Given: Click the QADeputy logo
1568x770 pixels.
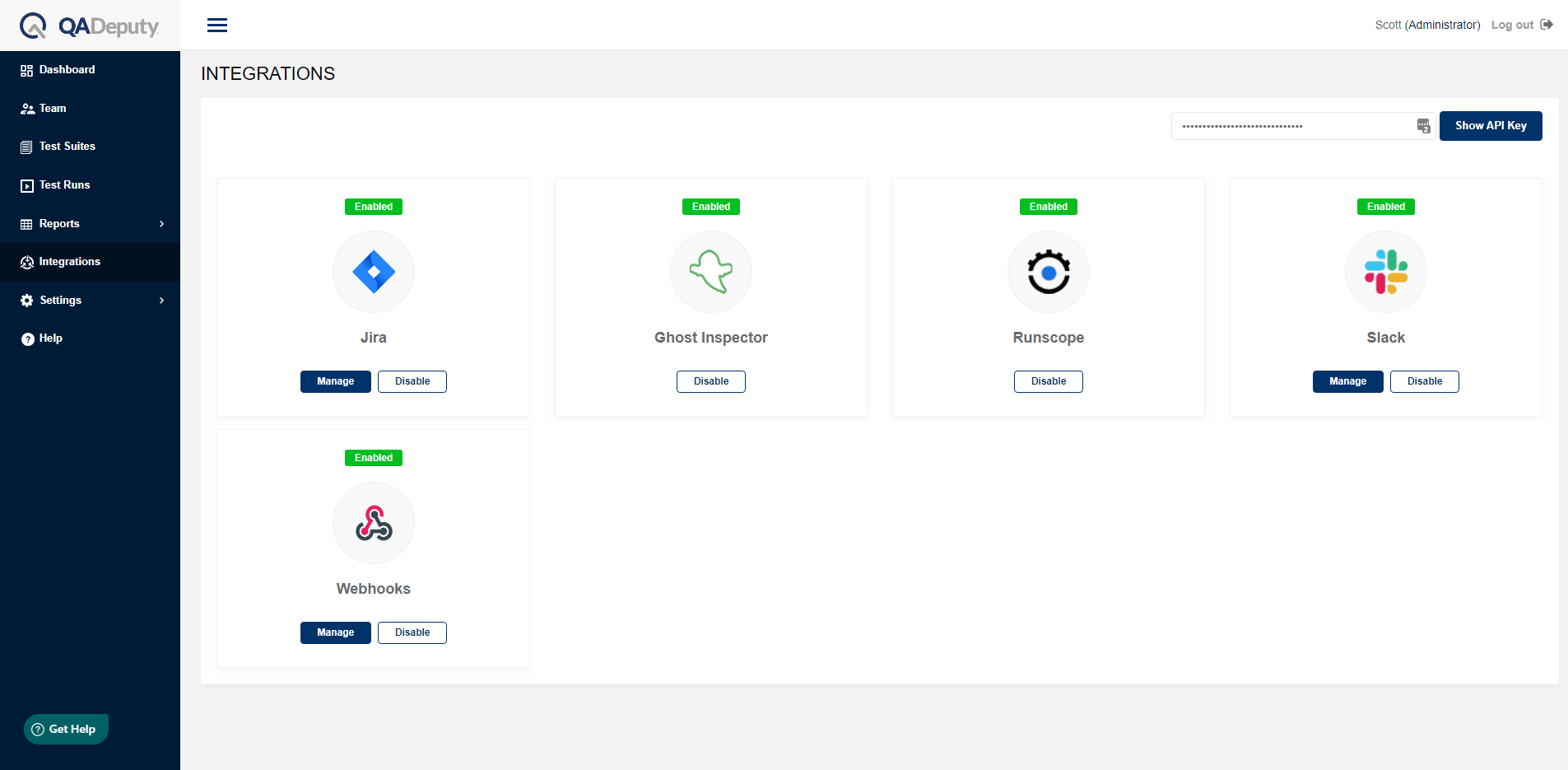Looking at the screenshot, I should 89,26.
